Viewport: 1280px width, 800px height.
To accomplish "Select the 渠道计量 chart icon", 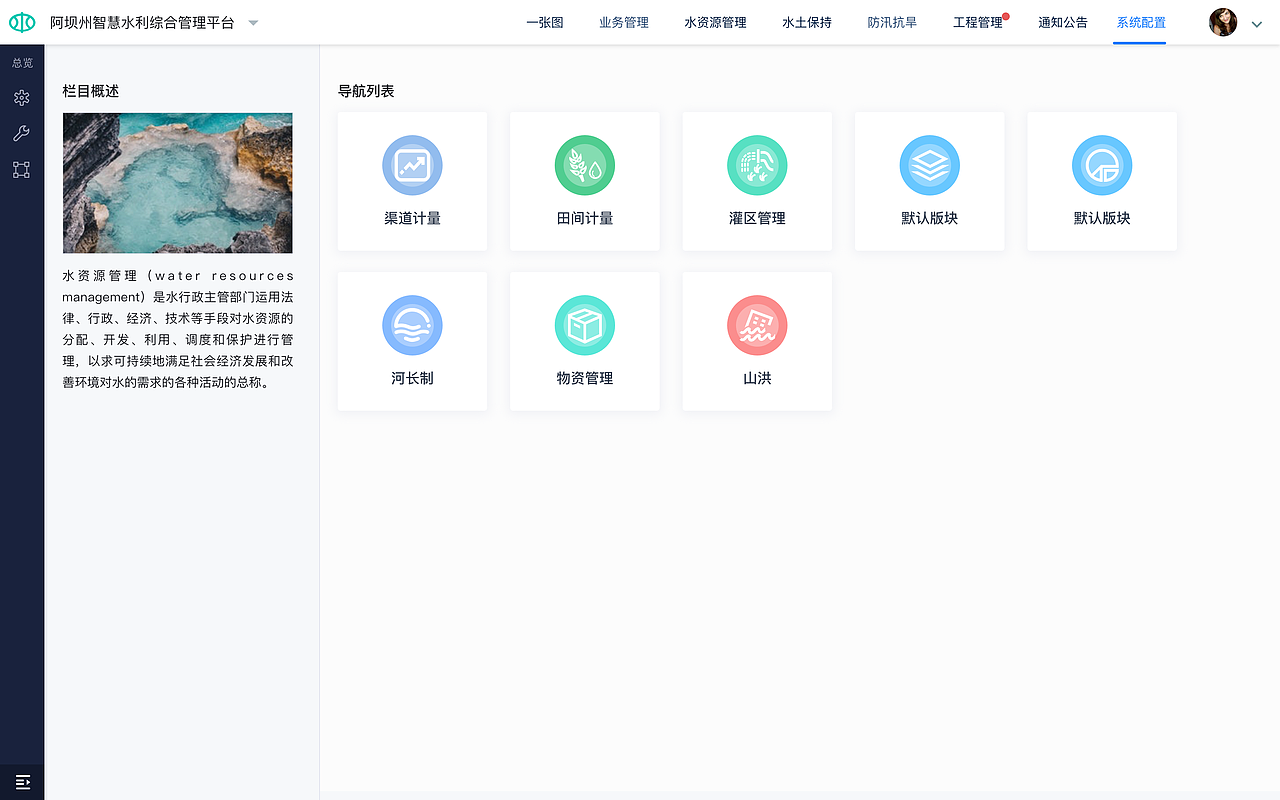I will pos(412,165).
